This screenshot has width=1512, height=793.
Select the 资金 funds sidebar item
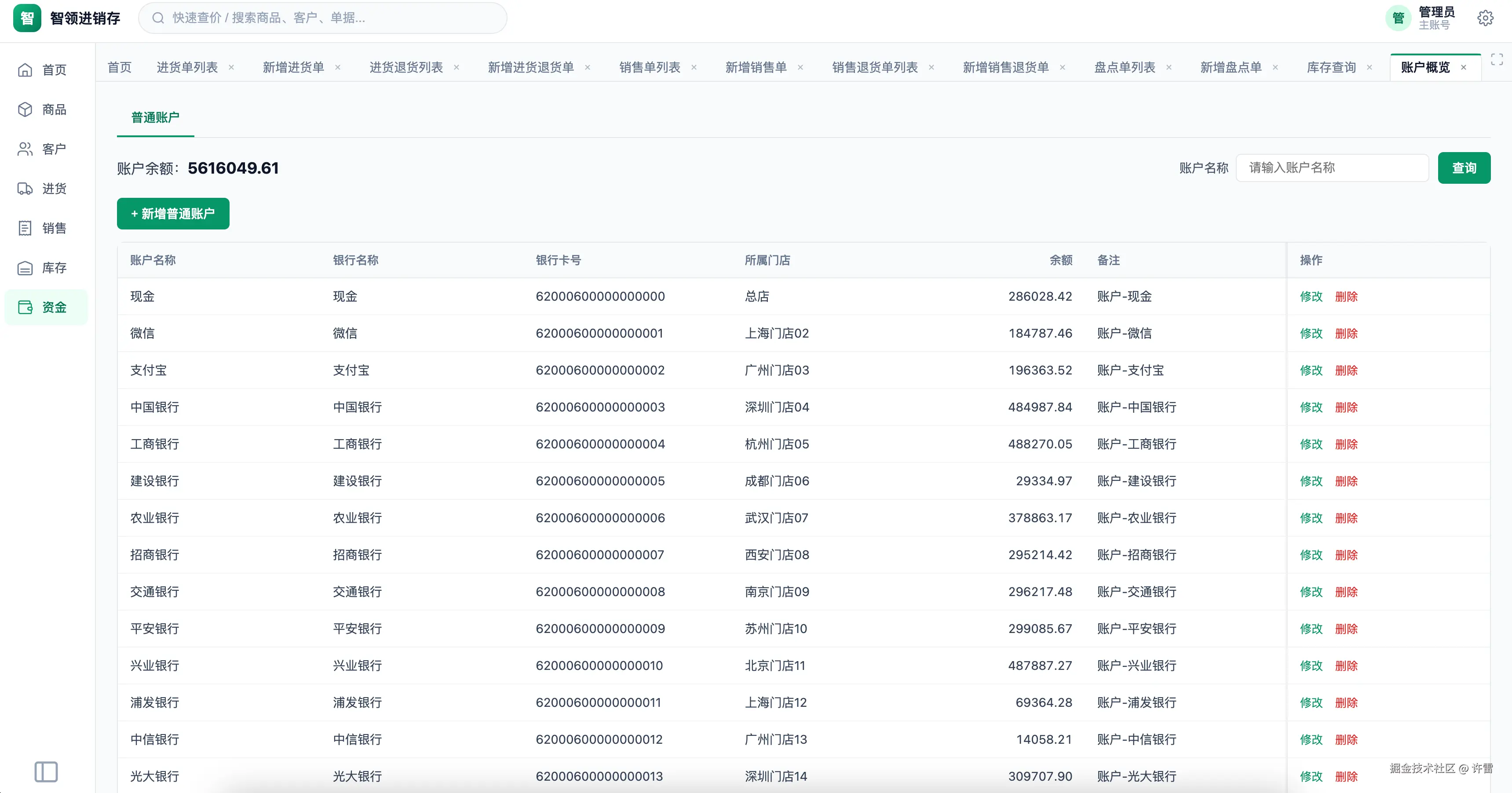pyautogui.click(x=46, y=307)
